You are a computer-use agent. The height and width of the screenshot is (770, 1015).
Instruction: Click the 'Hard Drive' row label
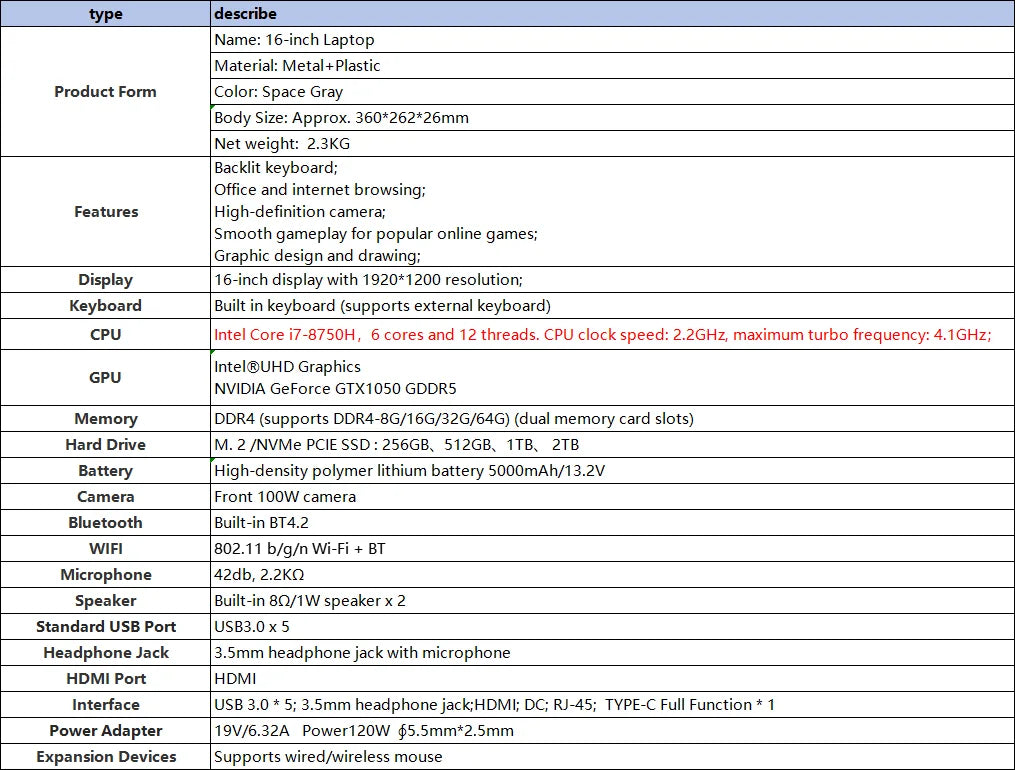(x=105, y=445)
